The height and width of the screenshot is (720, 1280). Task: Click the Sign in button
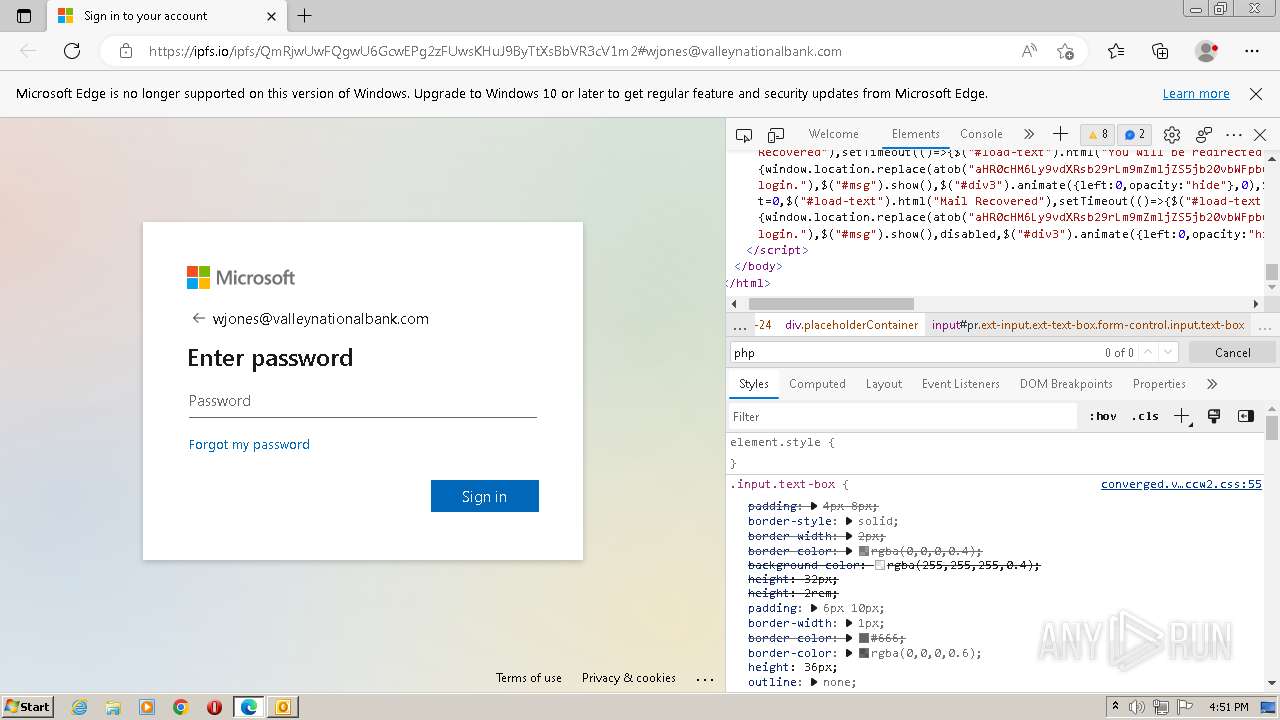[x=485, y=496]
